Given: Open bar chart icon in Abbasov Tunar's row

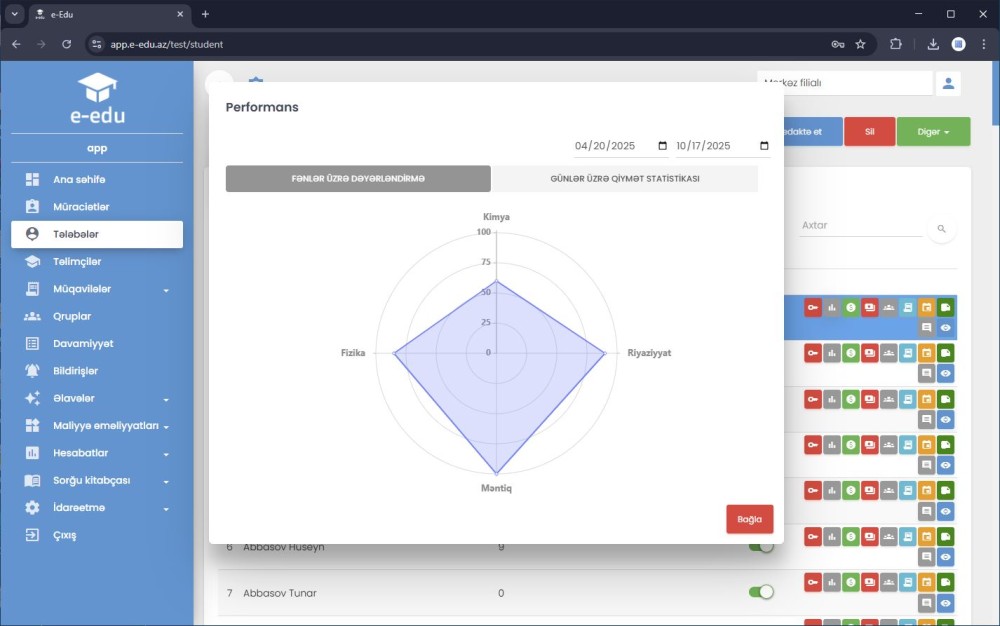Looking at the screenshot, I should tap(831, 581).
